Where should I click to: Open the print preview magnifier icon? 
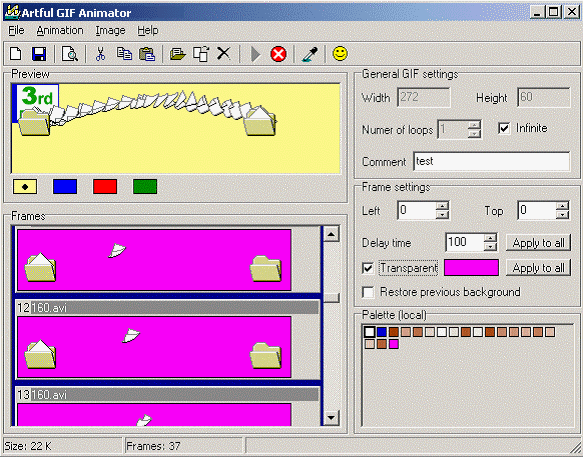click(70, 54)
